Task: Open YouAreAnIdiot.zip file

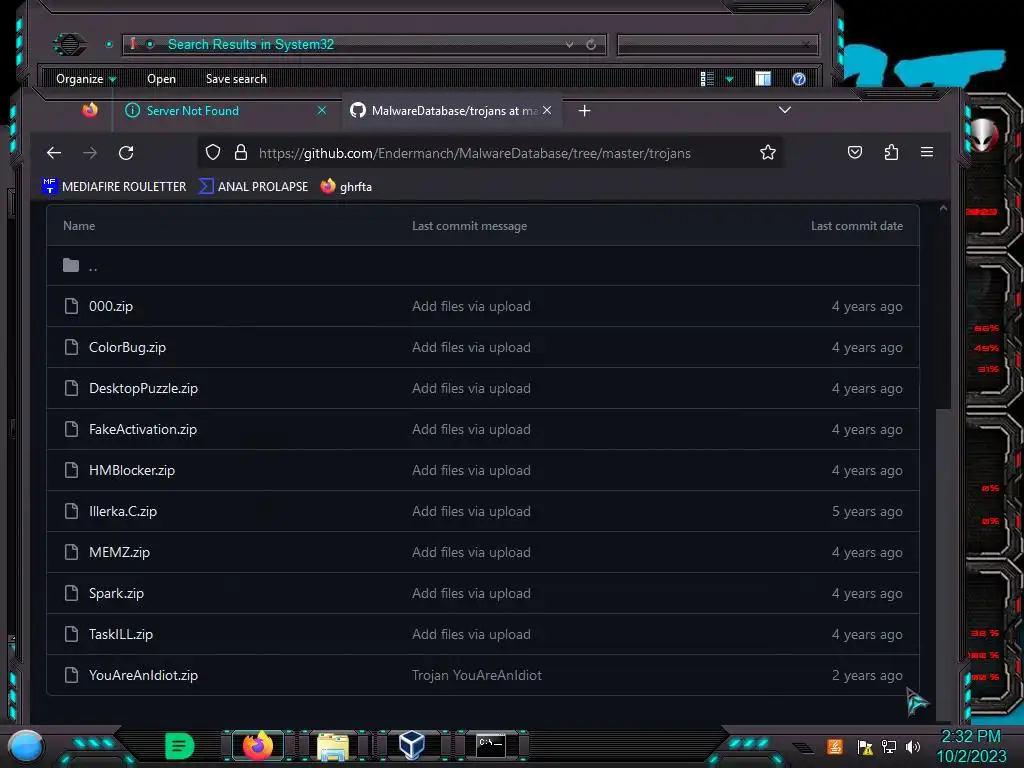Action: tap(143, 675)
